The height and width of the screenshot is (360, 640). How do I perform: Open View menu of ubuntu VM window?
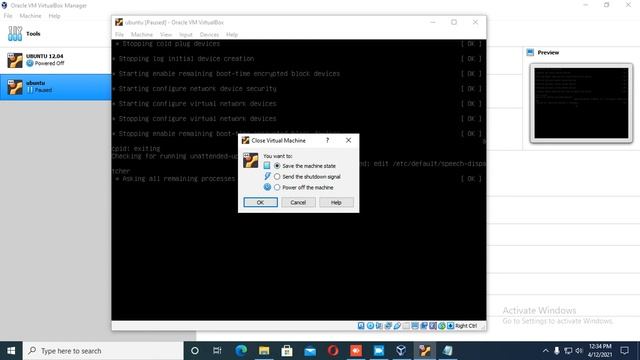pyautogui.click(x=166, y=35)
